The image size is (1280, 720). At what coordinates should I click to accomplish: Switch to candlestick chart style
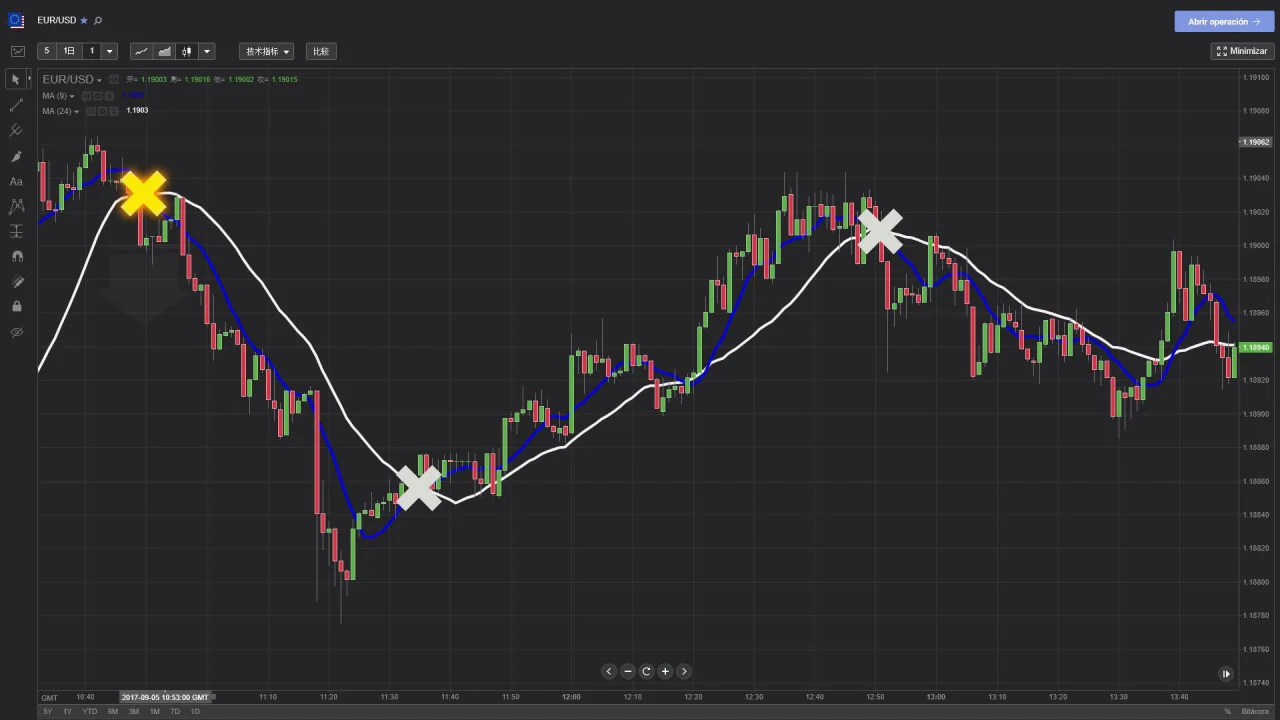click(x=186, y=51)
